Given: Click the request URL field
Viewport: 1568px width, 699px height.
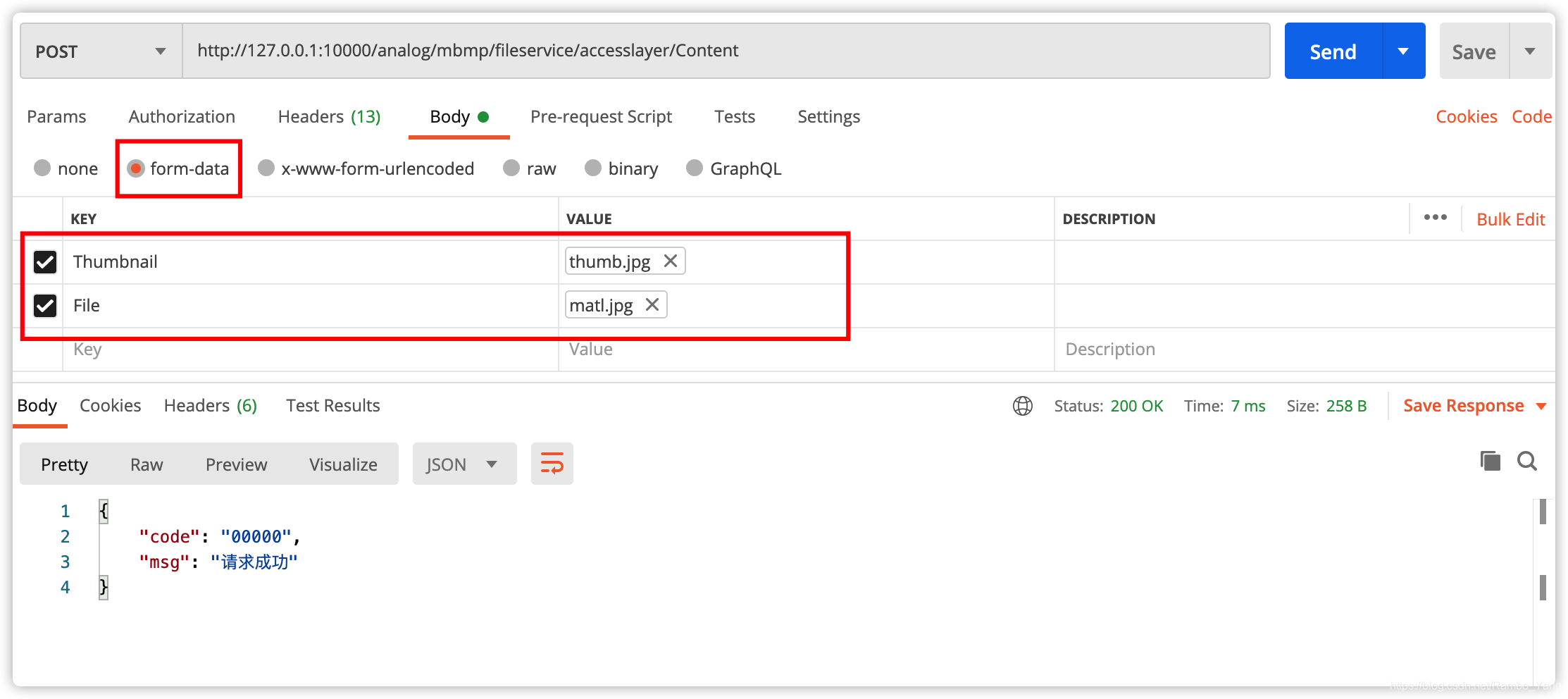Looking at the screenshot, I should click(x=726, y=51).
